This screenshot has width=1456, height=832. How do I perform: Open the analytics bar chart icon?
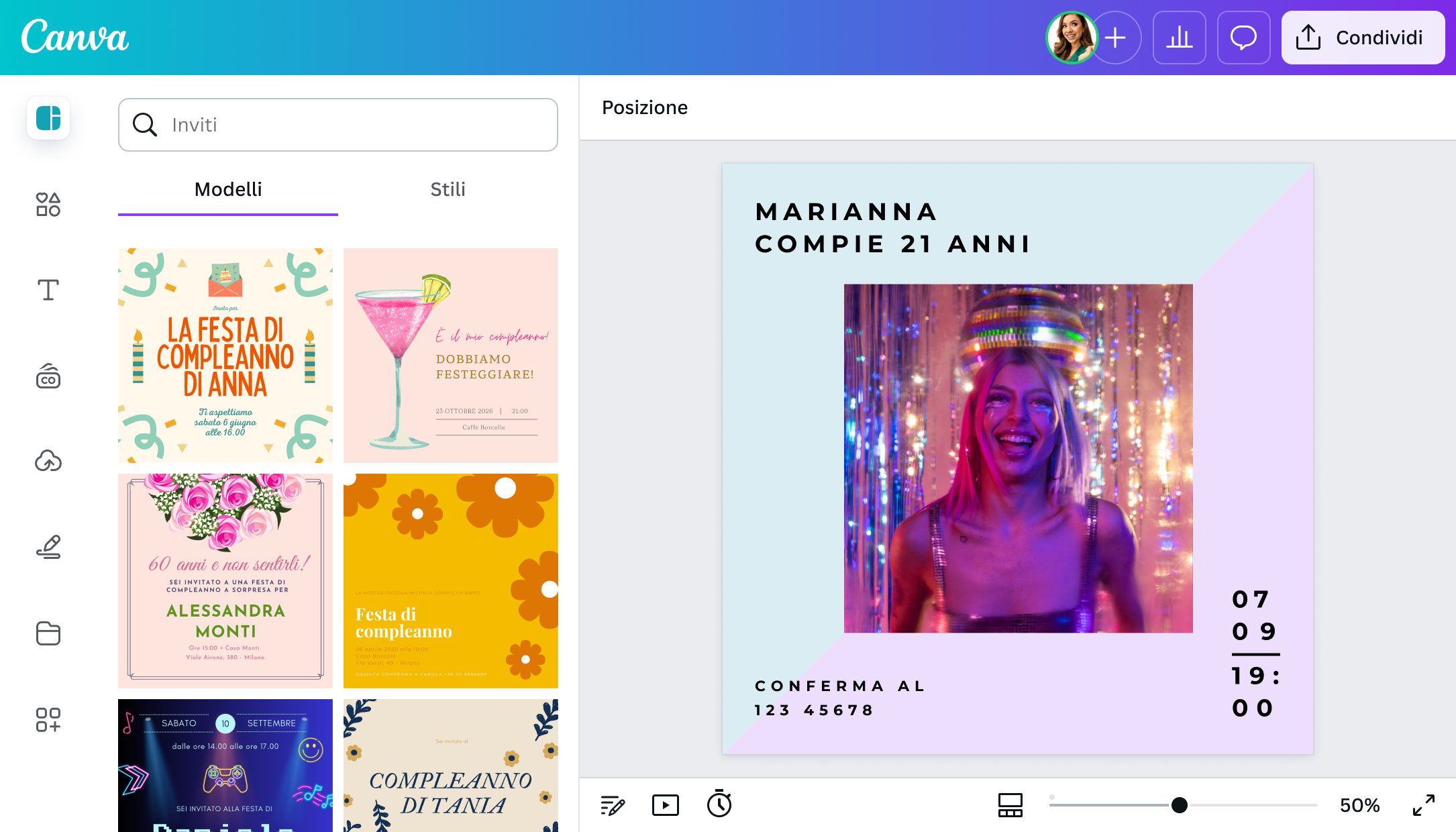pos(1179,38)
